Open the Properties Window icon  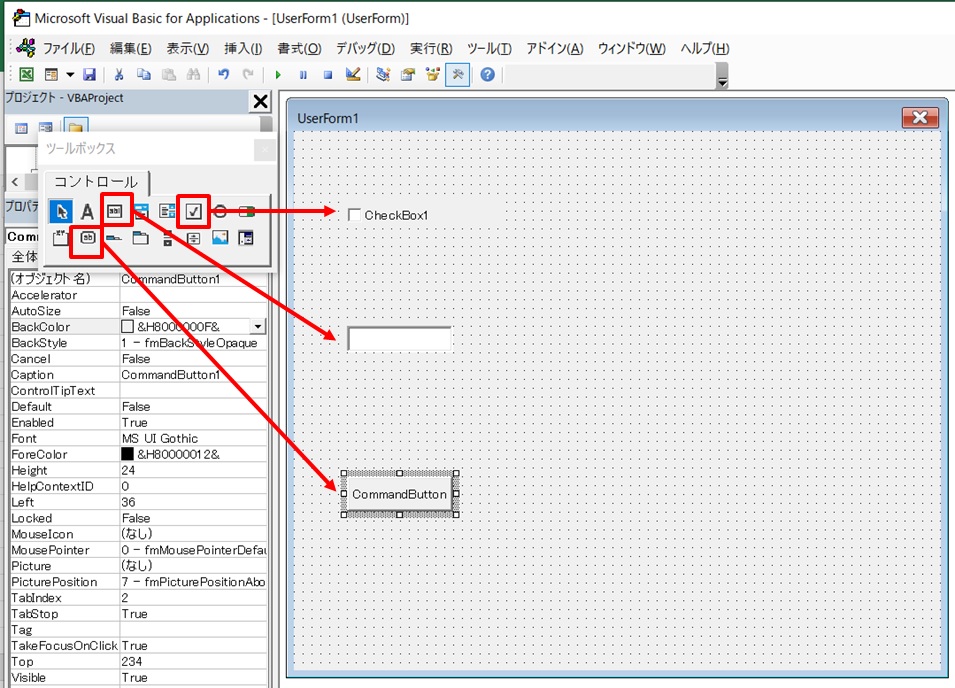408,74
